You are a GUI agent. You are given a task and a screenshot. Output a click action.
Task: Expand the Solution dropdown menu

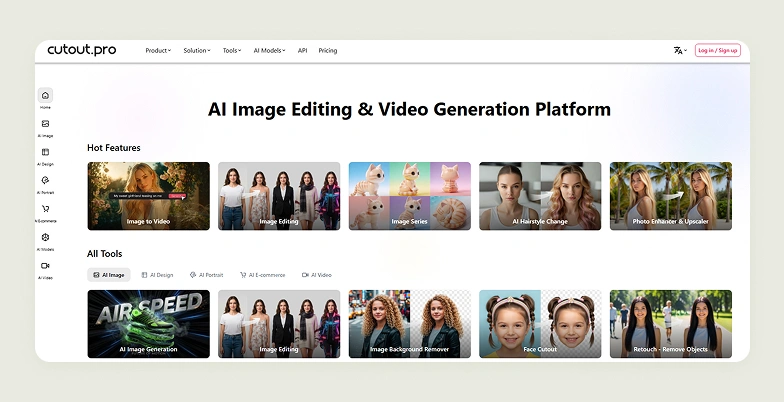196,50
